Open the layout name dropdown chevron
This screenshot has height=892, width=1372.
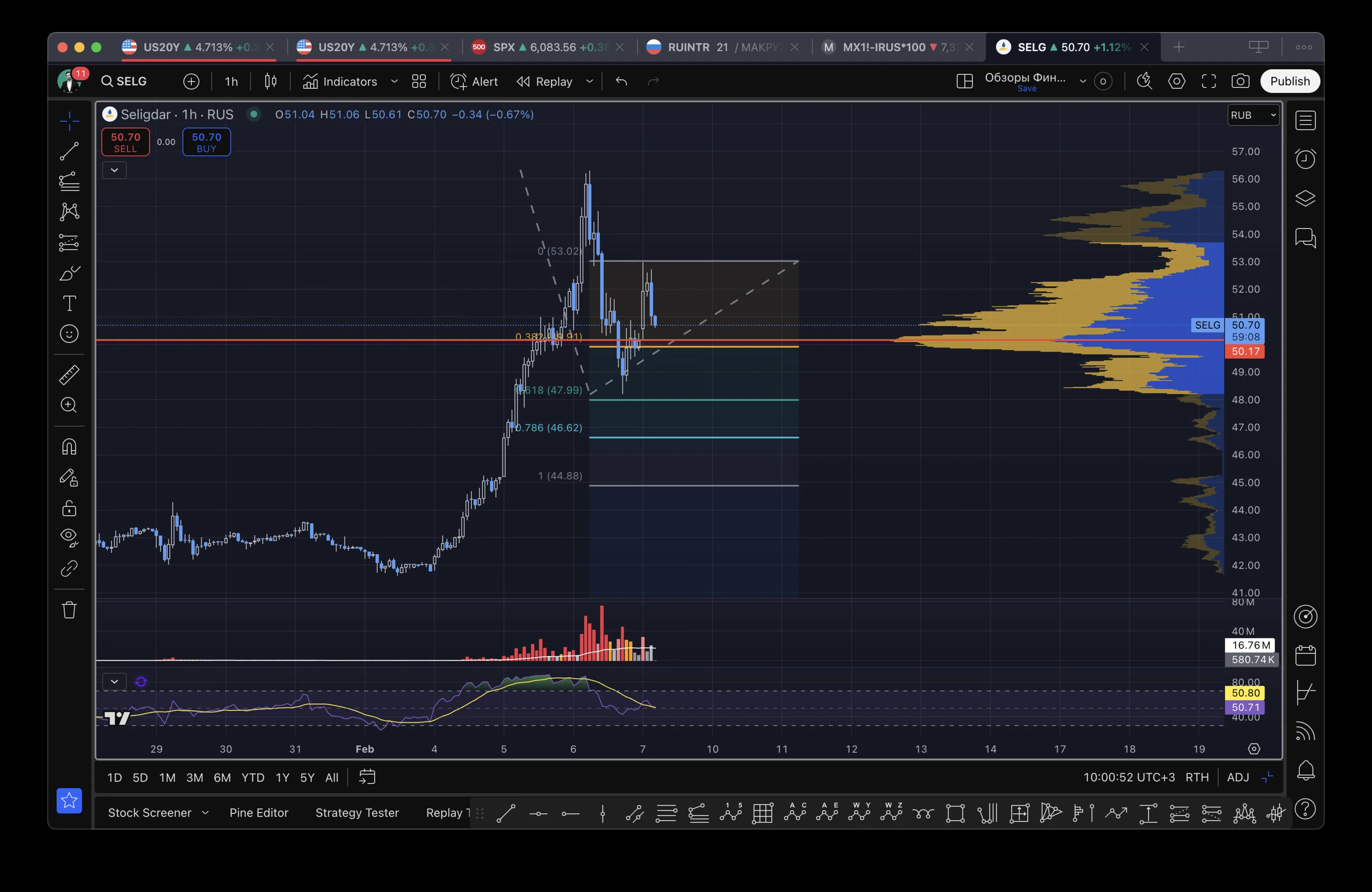(1083, 81)
